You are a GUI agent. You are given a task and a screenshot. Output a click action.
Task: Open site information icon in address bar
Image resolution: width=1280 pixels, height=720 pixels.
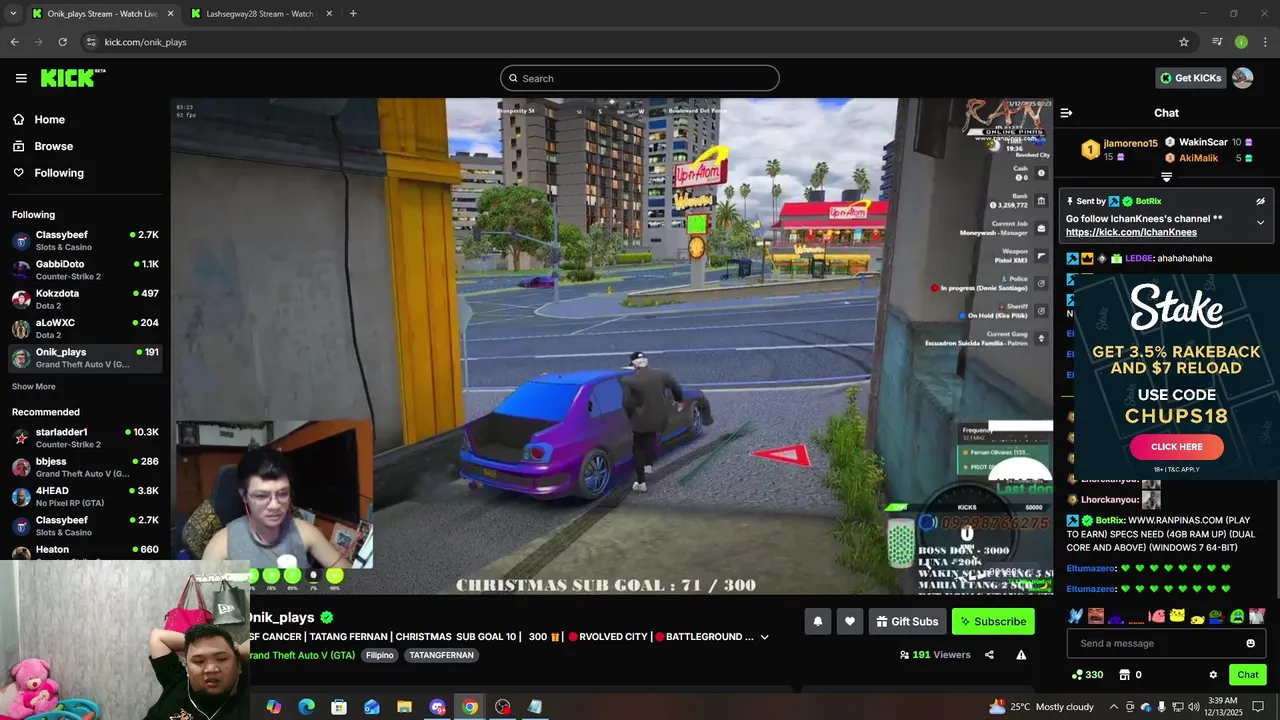click(x=91, y=42)
